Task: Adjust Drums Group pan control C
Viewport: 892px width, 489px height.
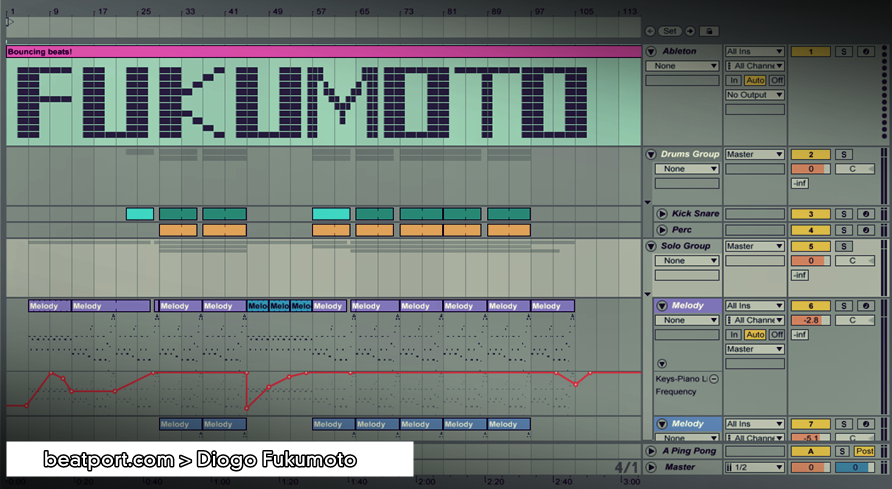Action: (855, 169)
